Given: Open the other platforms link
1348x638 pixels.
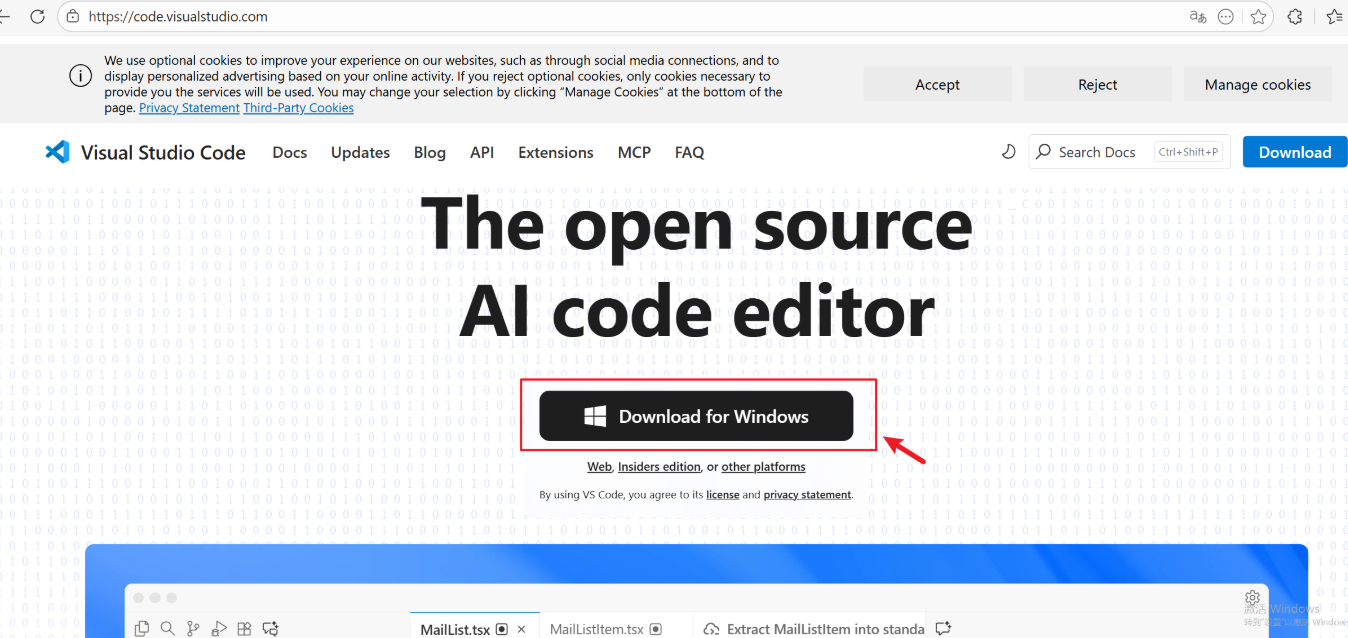Looking at the screenshot, I should (763, 467).
